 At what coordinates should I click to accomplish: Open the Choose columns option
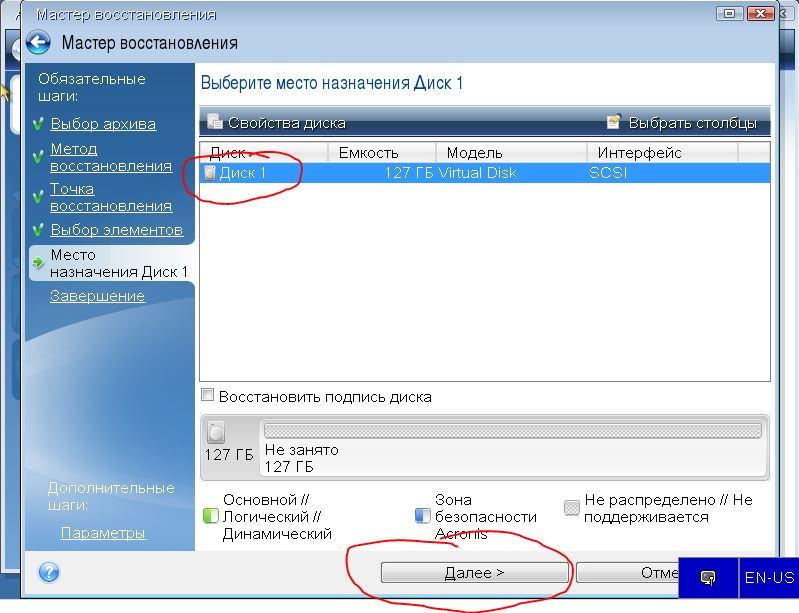(x=682, y=123)
